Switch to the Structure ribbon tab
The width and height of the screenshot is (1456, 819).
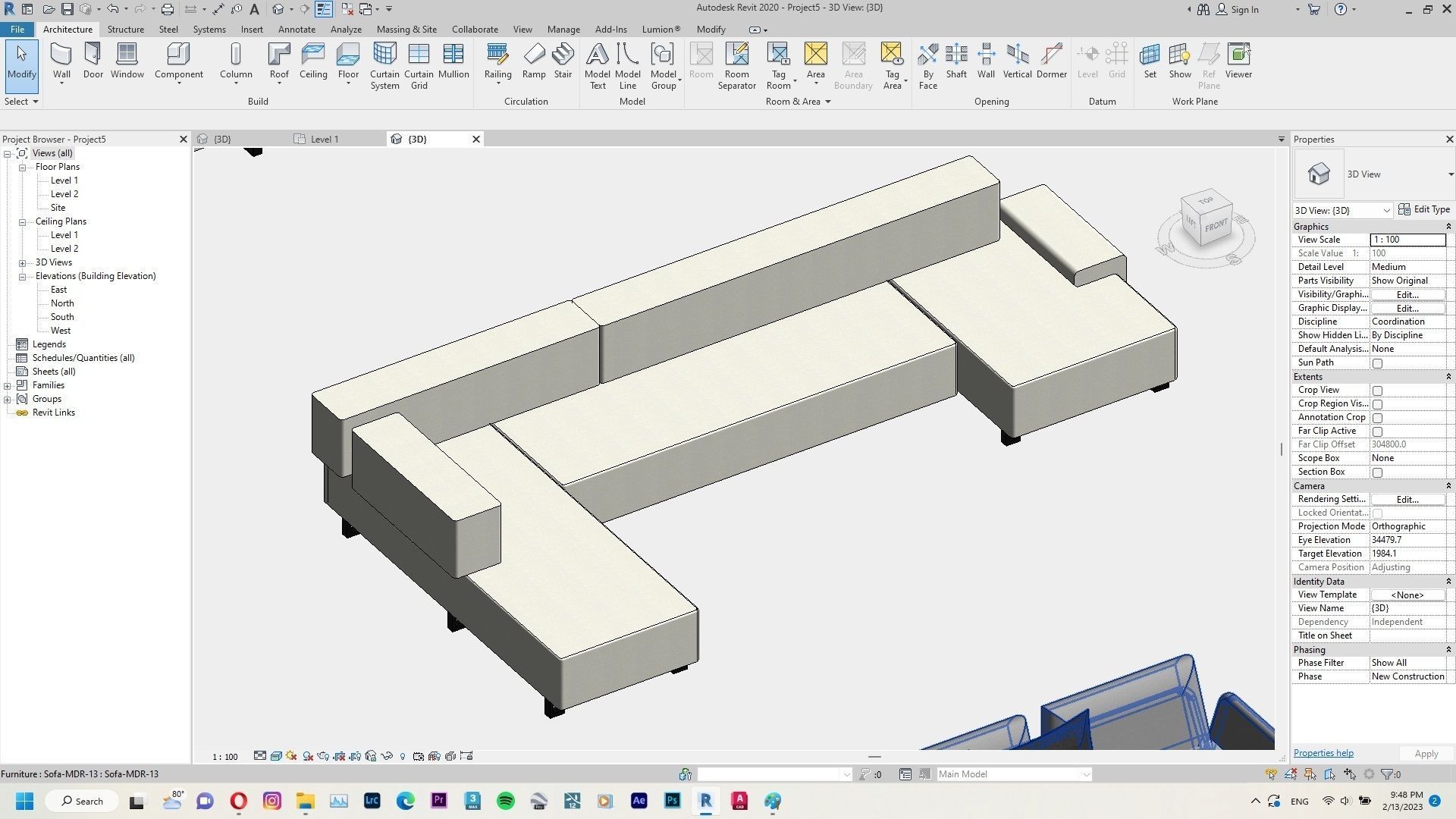(125, 29)
